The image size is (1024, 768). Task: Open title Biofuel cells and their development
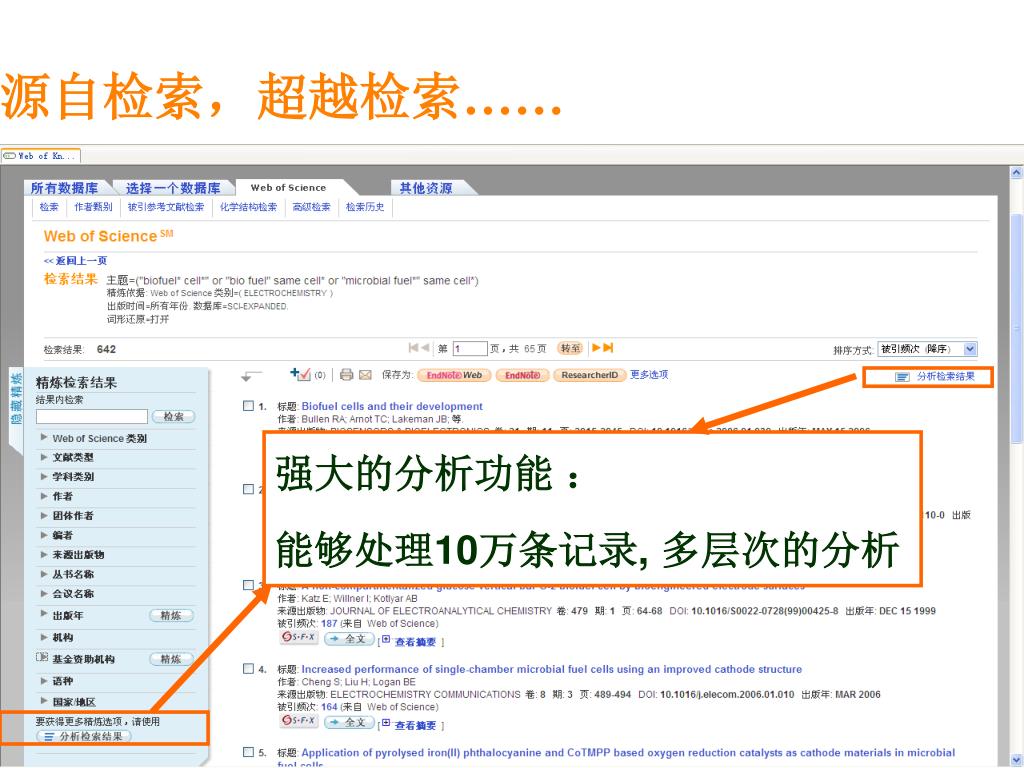tap(392, 406)
